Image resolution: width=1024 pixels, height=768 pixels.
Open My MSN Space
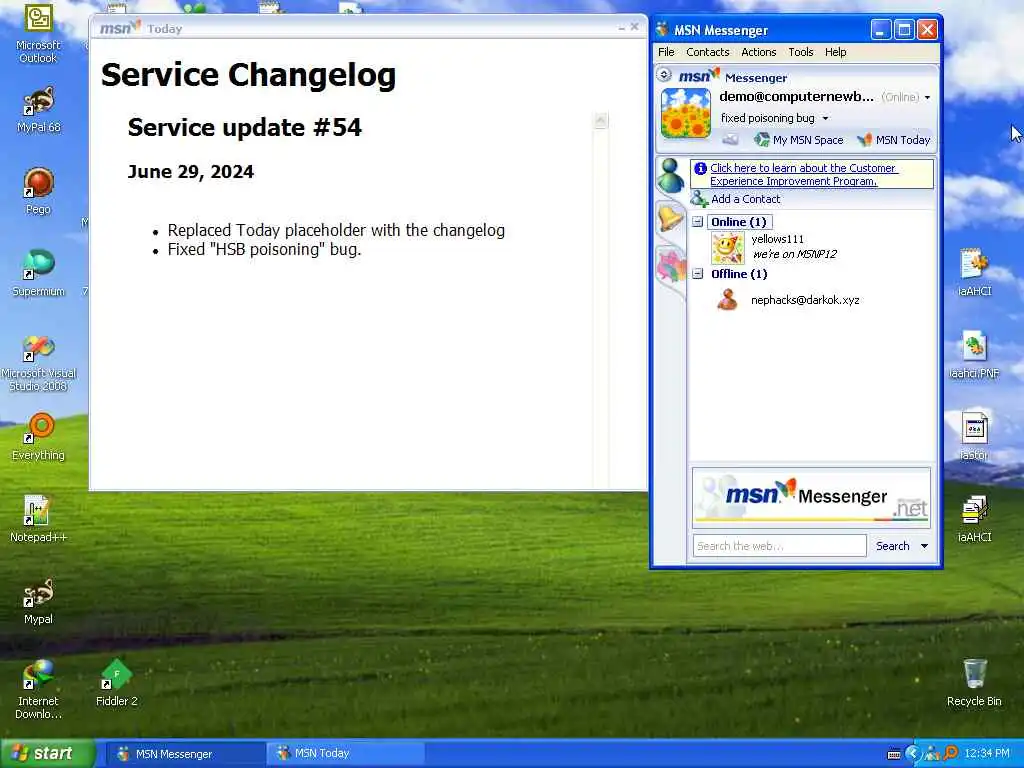(799, 140)
